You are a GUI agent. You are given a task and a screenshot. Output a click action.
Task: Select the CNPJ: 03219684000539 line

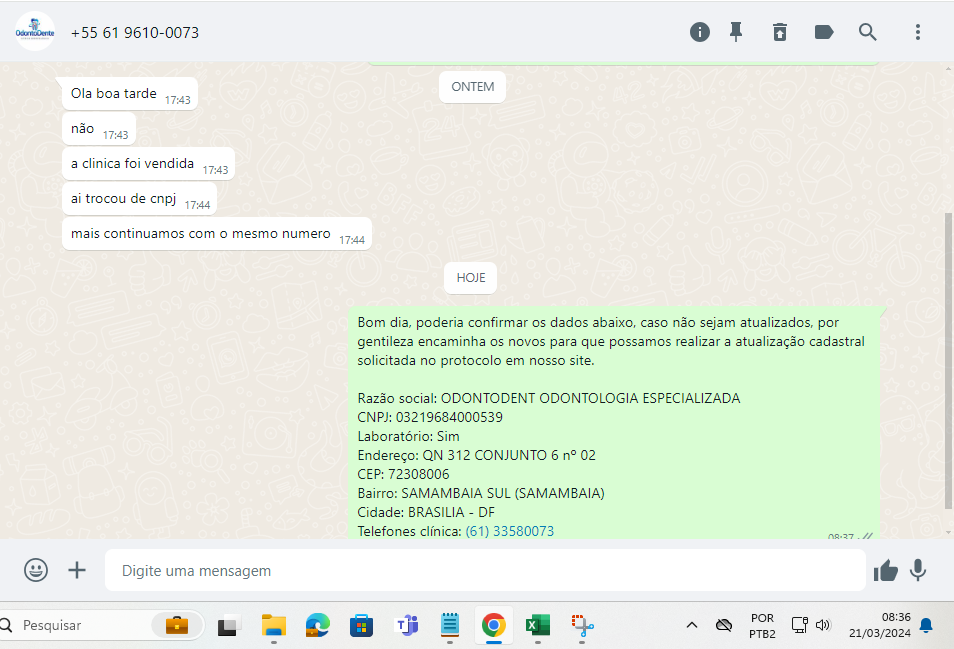(x=430, y=417)
